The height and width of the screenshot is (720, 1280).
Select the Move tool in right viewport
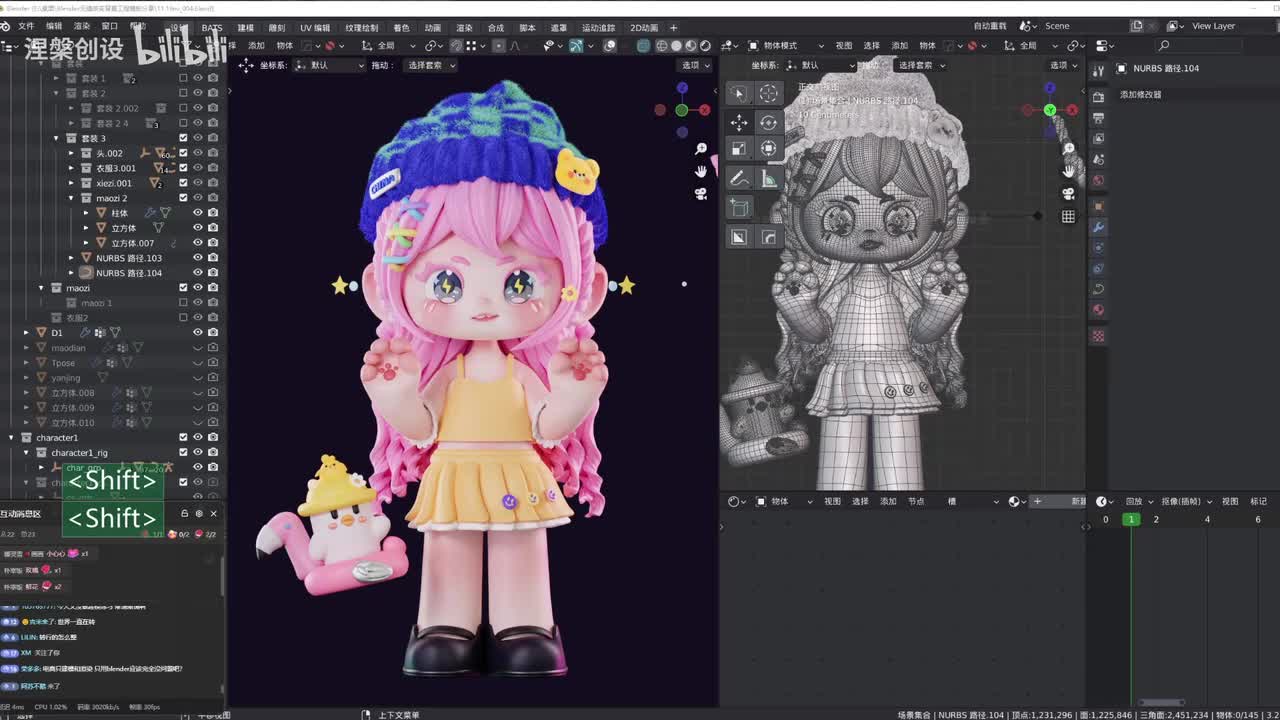pos(739,122)
